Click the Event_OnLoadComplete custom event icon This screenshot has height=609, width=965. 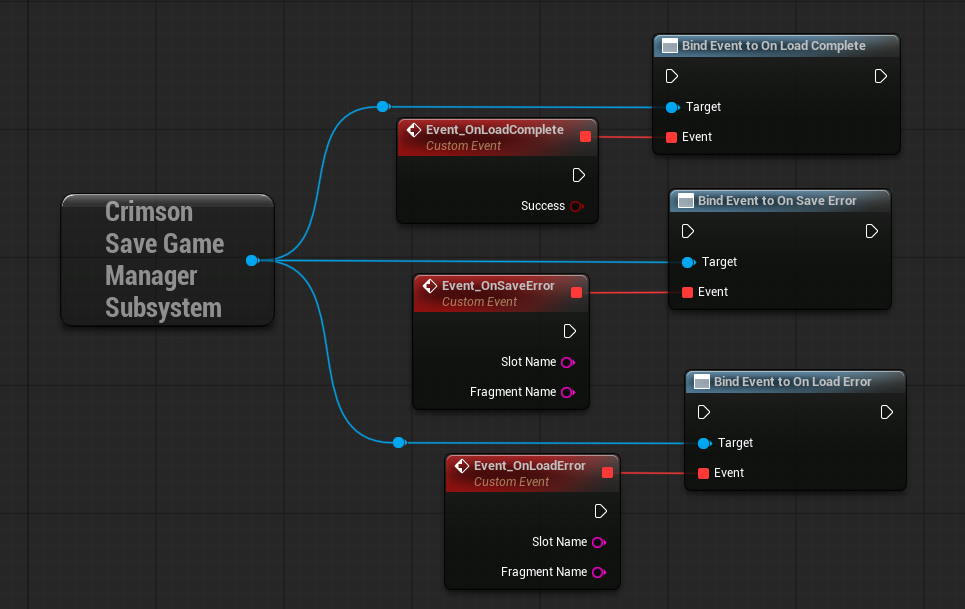(x=414, y=130)
